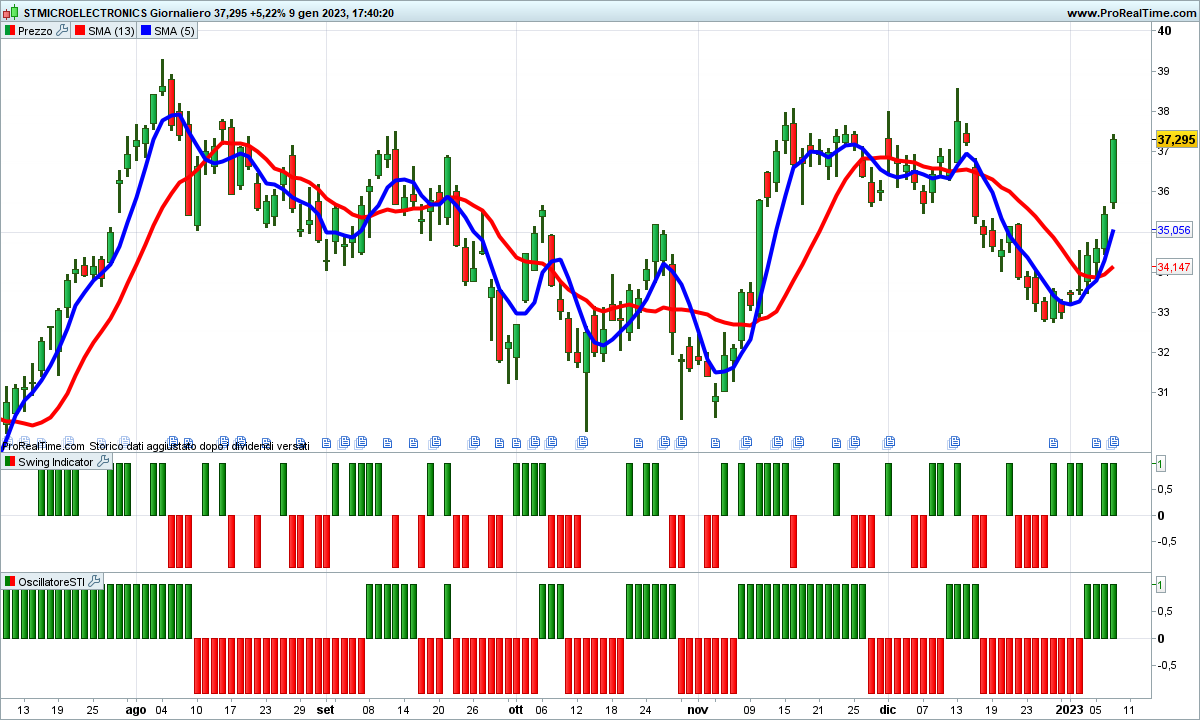Click the red-green OscillatoreSTI legend icon
The height and width of the screenshot is (720, 1200).
10,581
